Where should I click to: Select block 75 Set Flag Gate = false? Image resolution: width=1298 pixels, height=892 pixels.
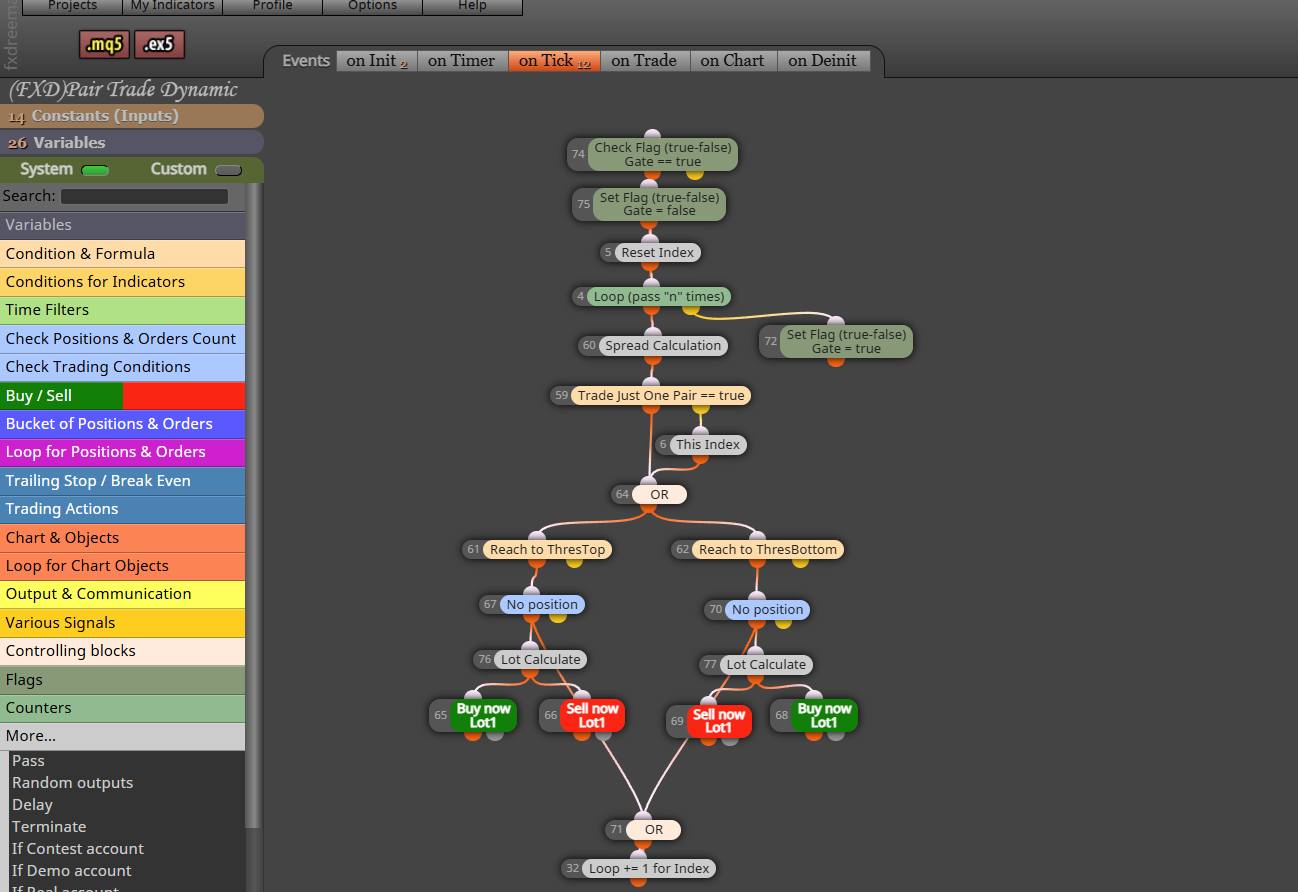[x=659, y=204]
